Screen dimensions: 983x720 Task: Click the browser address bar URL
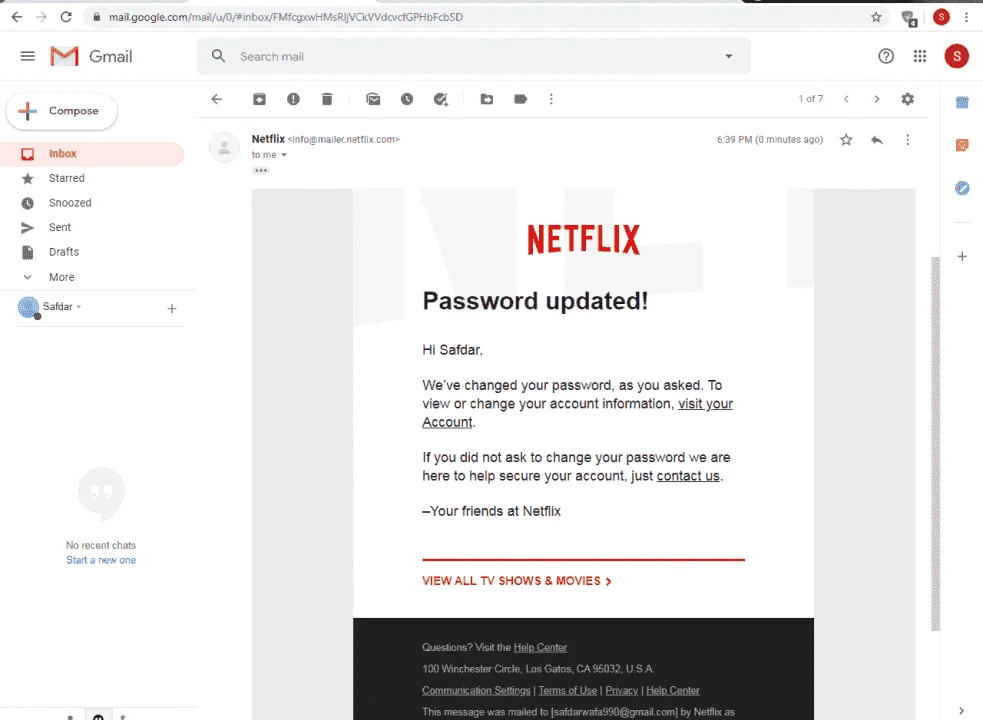coord(285,17)
